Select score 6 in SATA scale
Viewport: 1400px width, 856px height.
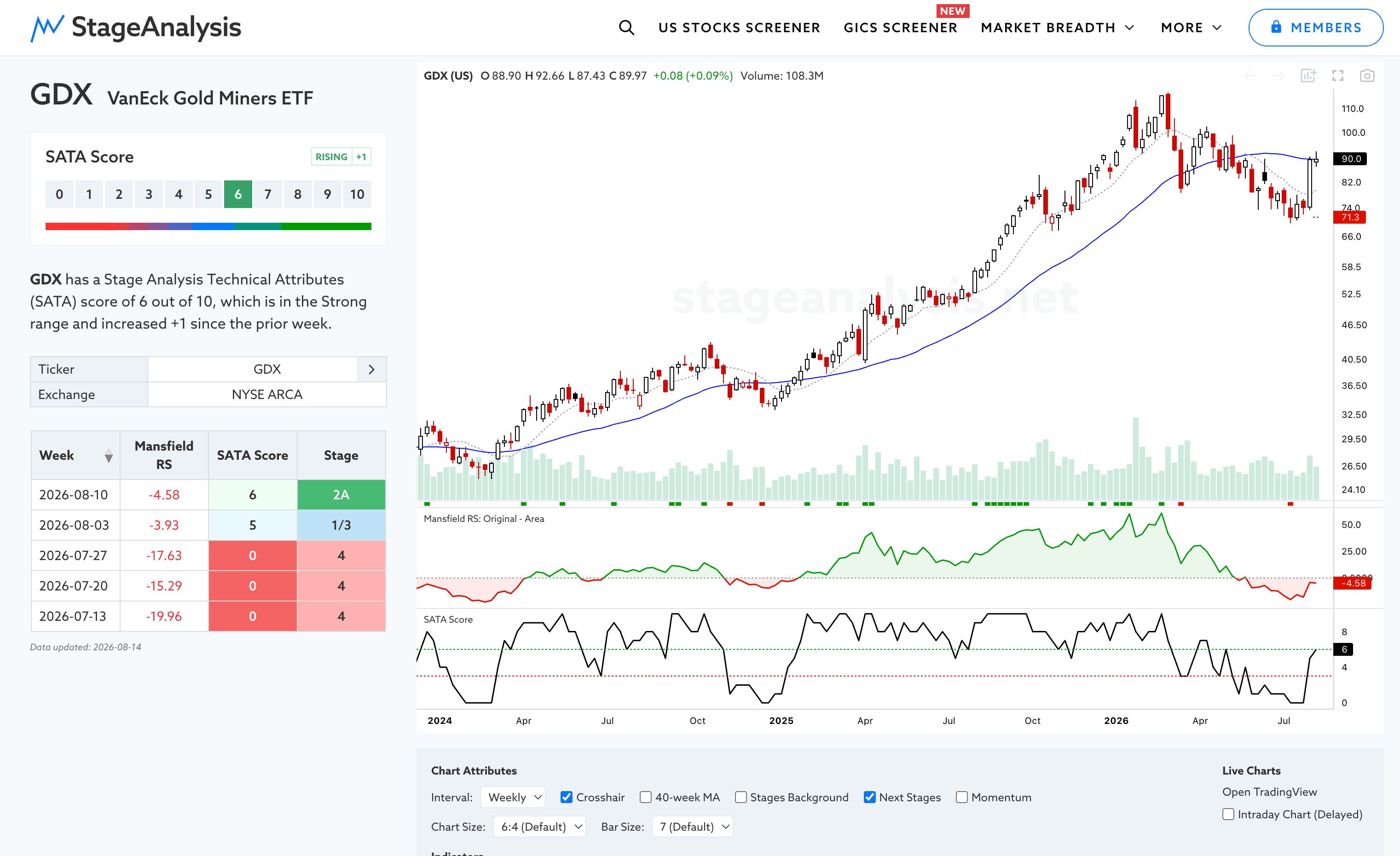click(x=238, y=194)
